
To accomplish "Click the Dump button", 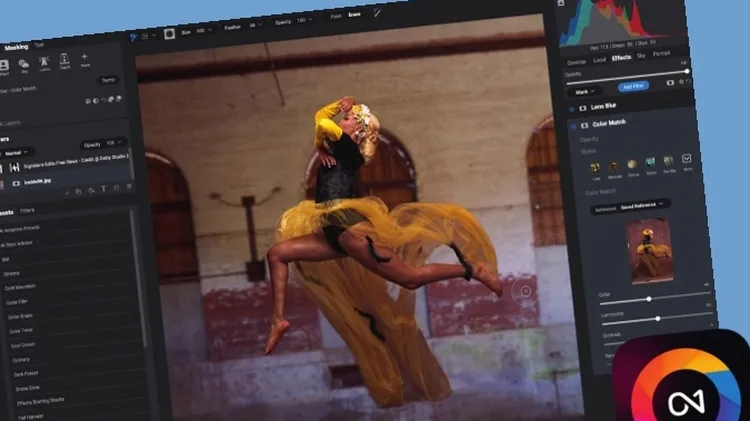I will point(108,78).
